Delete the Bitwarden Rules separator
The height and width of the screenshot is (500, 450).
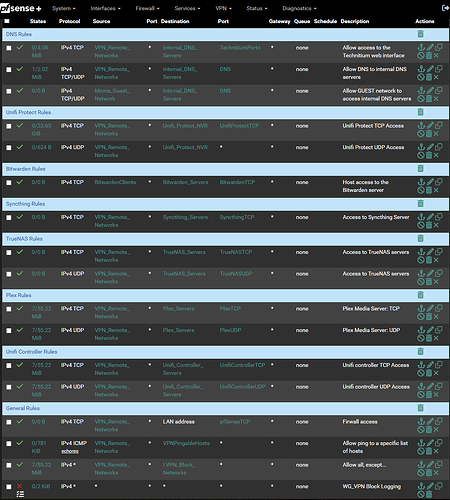coord(421,169)
